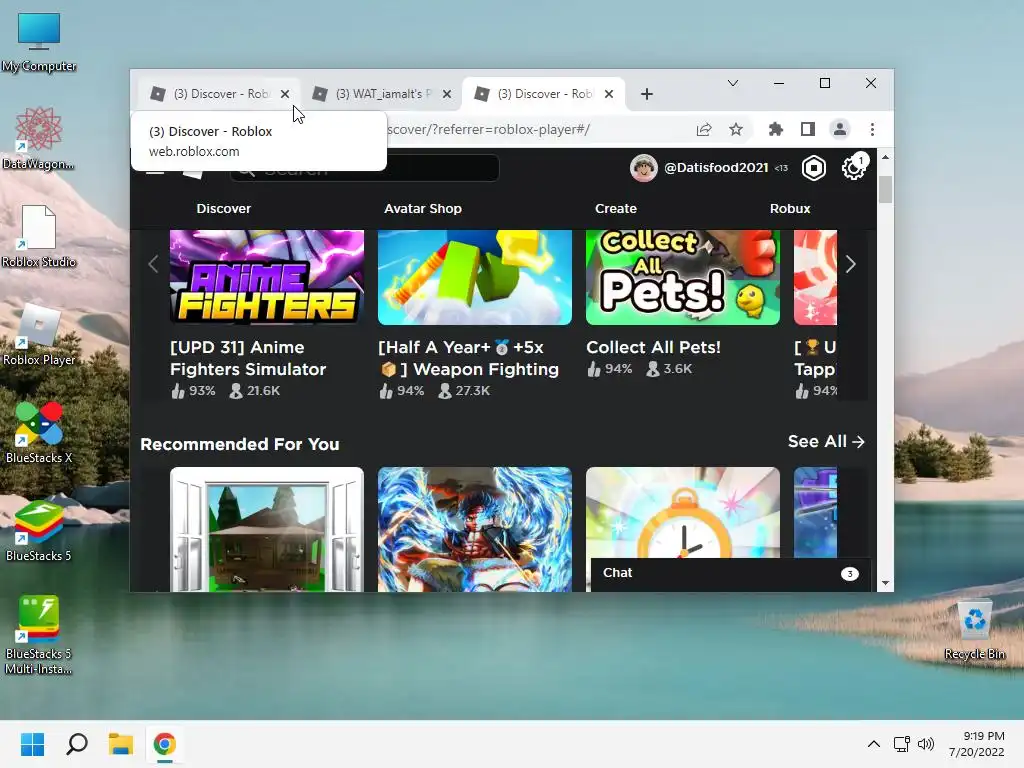The width and height of the screenshot is (1024, 768).
Task: Switch to the WAT_iamalt's tab
Action: click(380, 94)
